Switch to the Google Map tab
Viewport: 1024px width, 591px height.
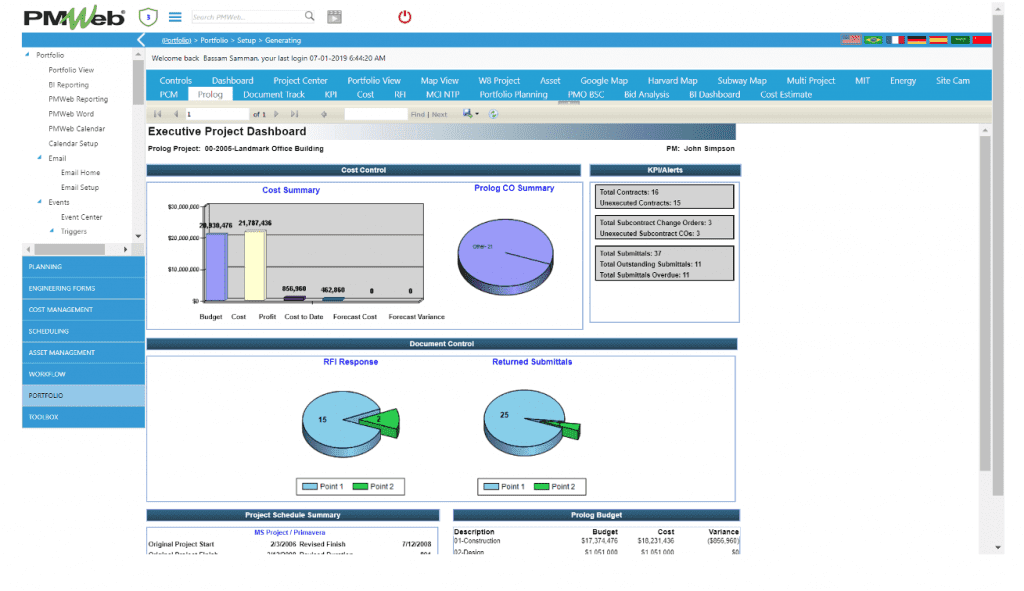[x=604, y=80]
